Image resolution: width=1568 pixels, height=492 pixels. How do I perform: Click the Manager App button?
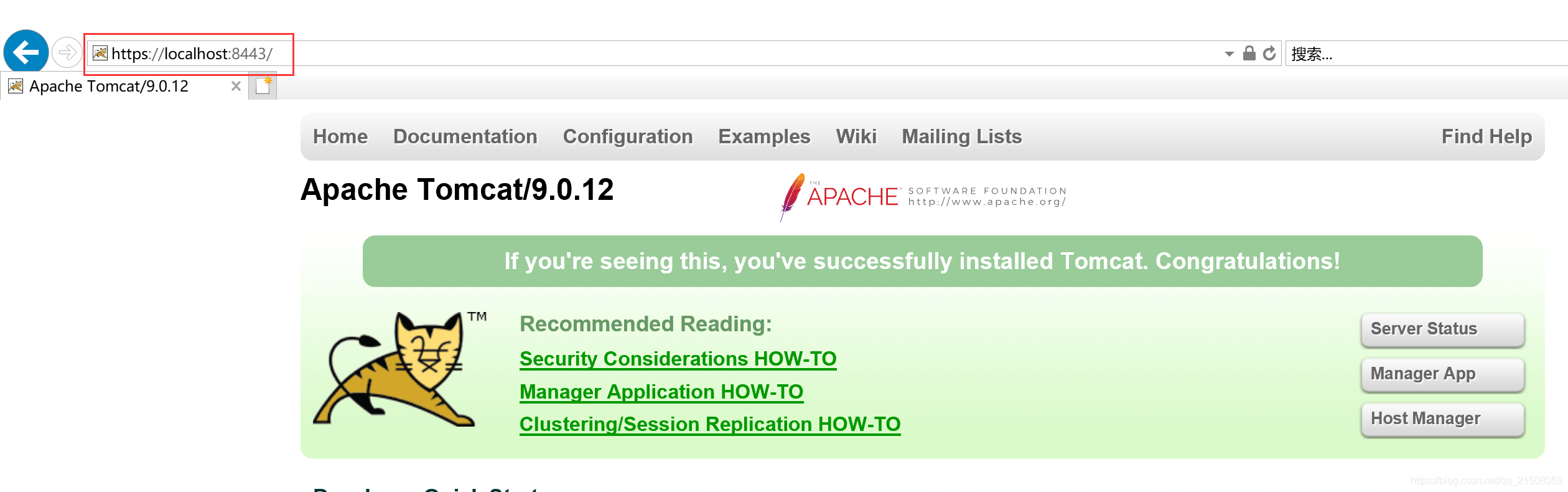[x=1442, y=374]
